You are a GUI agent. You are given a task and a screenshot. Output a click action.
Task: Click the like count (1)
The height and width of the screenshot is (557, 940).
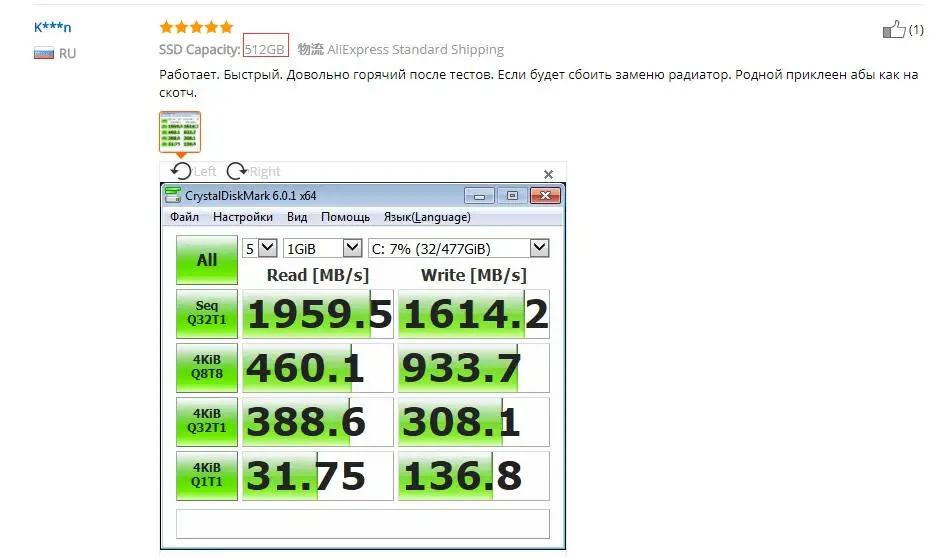pos(916,29)
